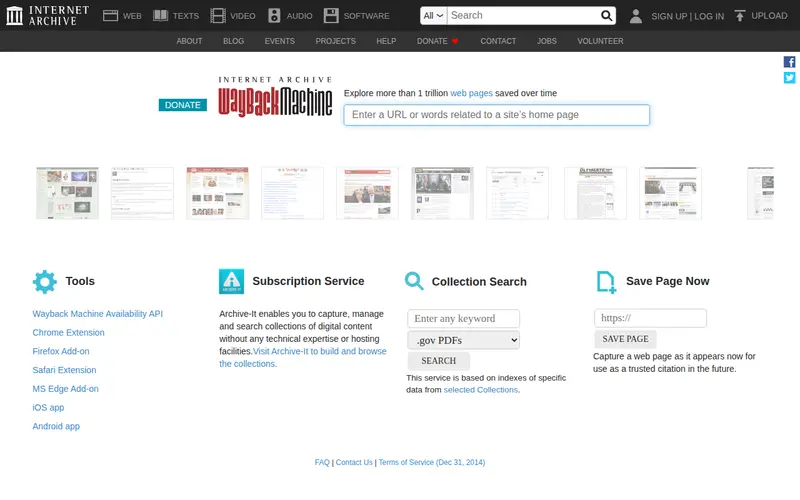Open the web pages link
Image resolution: width=800 pixels, height=500 pixels.
471,93
